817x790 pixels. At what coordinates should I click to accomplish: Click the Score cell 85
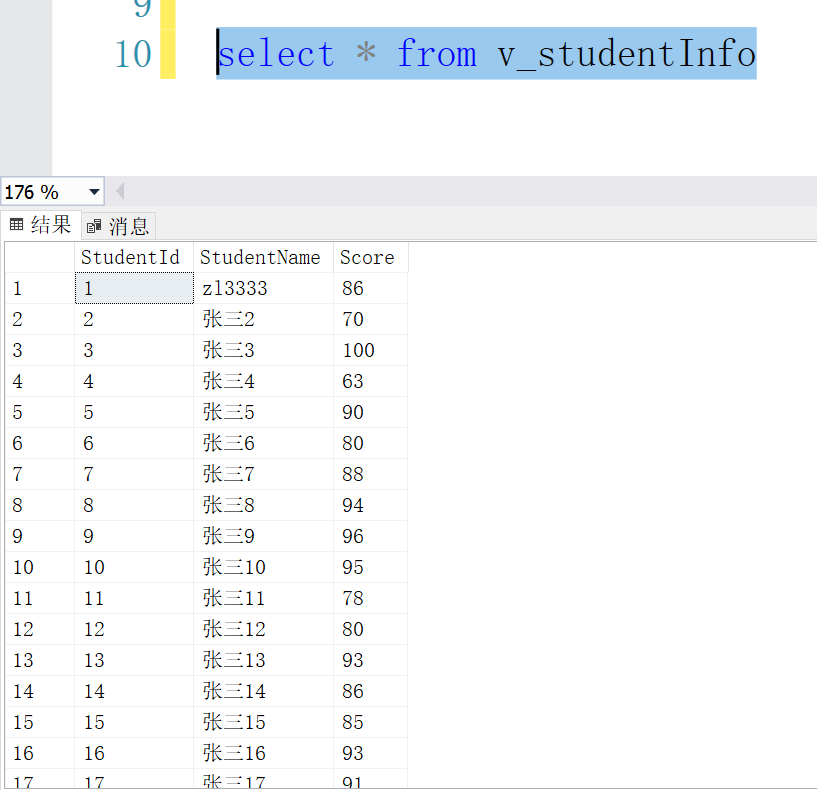[x=370, y=722]
